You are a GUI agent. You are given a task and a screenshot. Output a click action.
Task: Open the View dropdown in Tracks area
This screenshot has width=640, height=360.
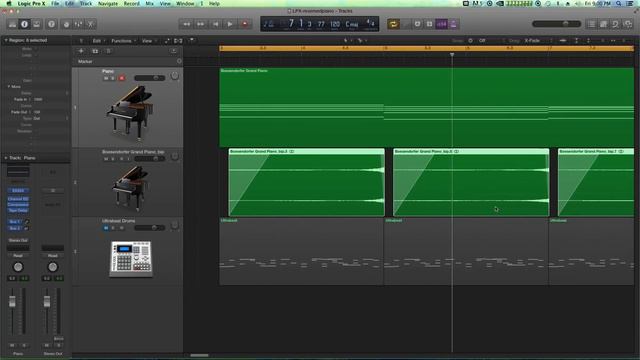[x=149, y=41]
